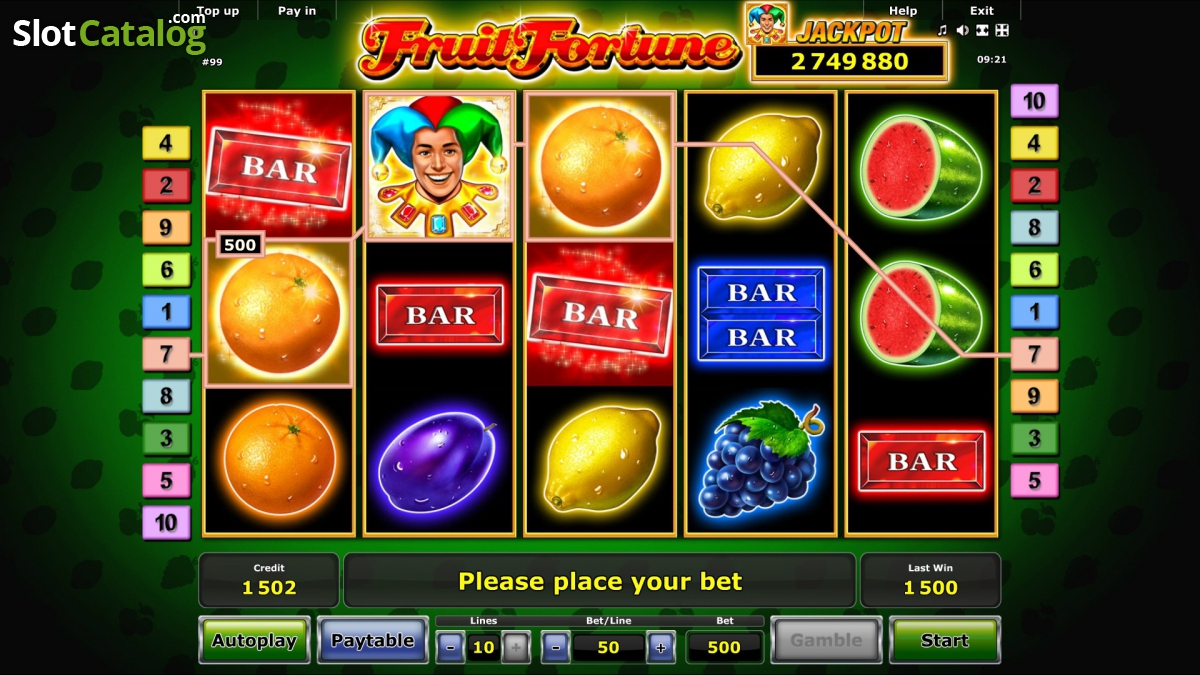Click the double blue BAR symbol
Viewport: 1200px width, 675px height.
pyautogui.click(x=761, y=314)
